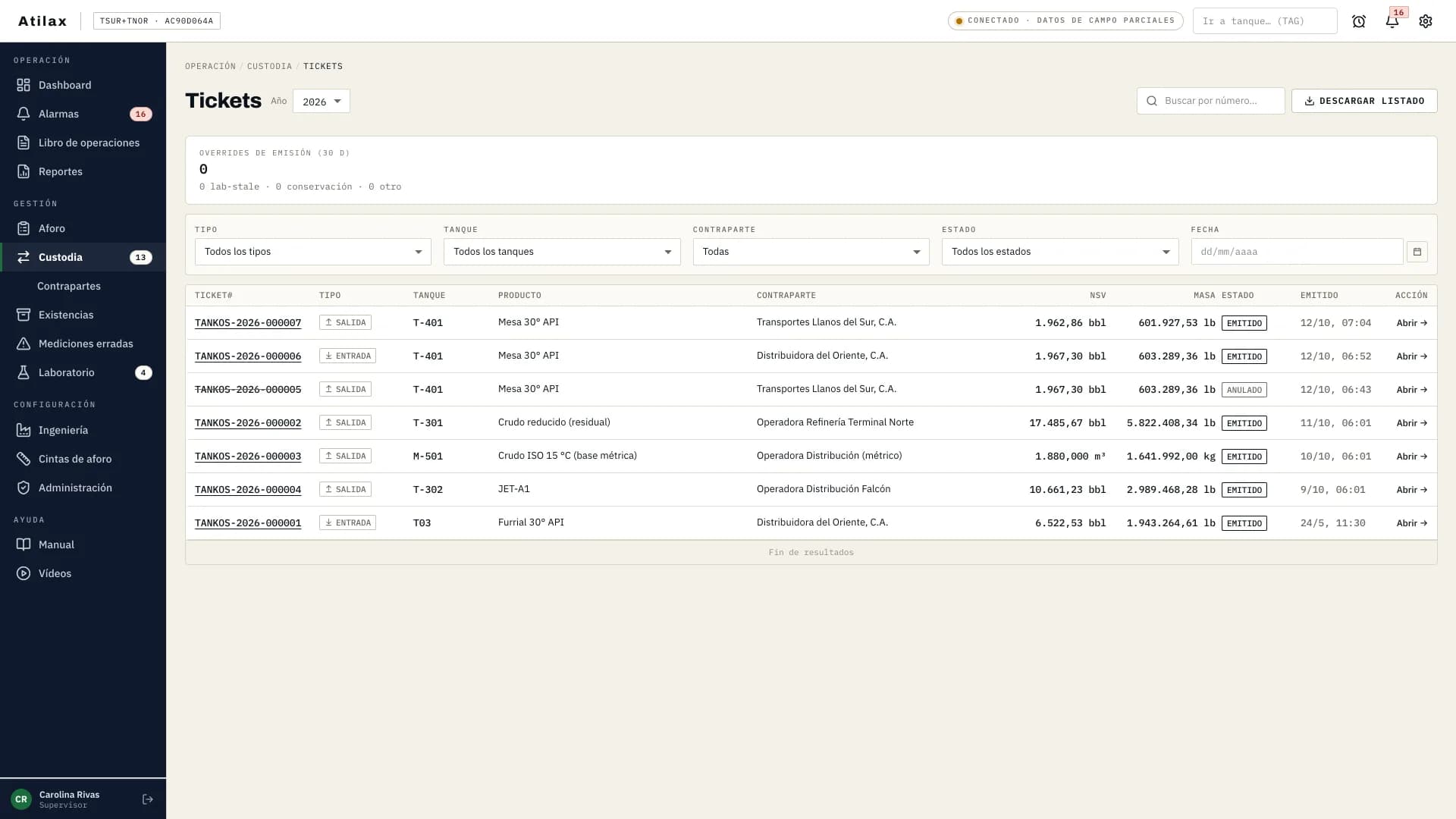This screenshot has height=819, width=1456.
Task: Open the Año 2026 year dropdown
Action: [x=322, y=102]
